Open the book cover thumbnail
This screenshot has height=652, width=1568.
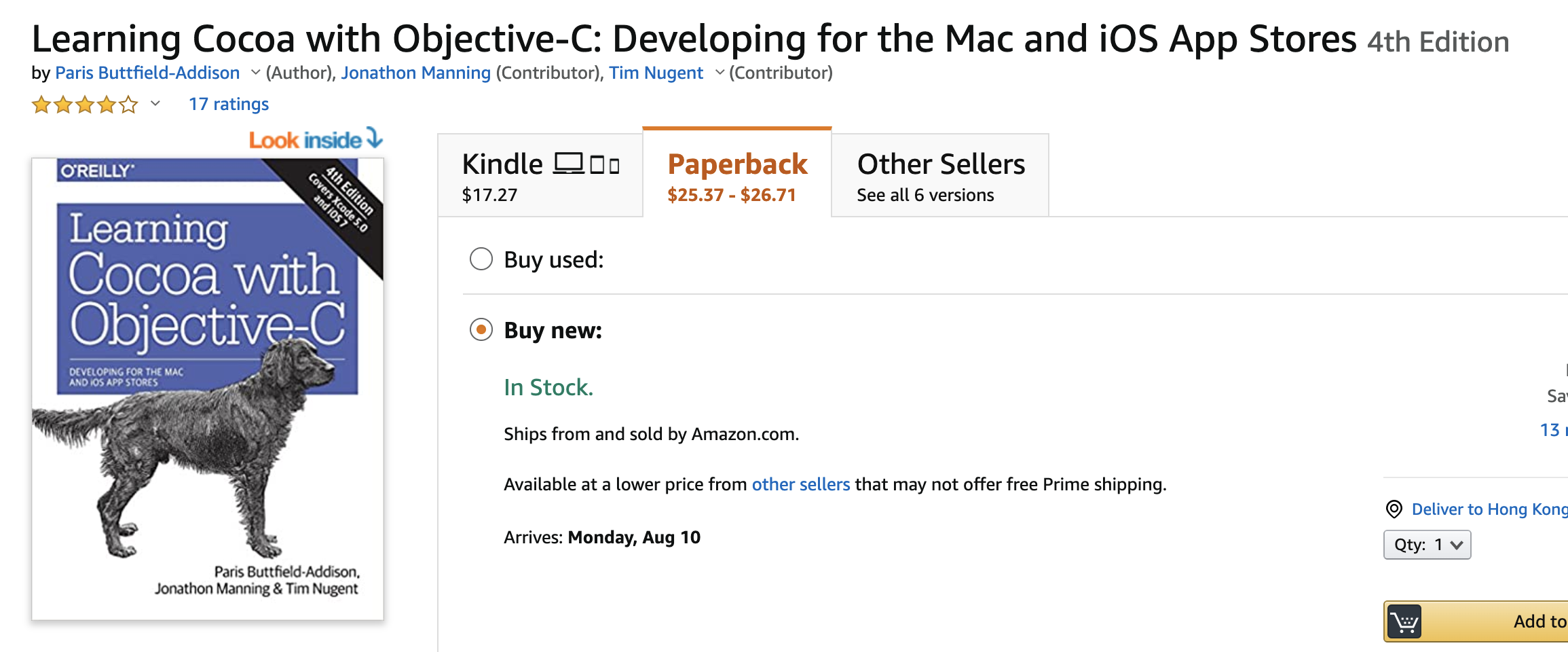pyautogui.click(x=208, y=388)
